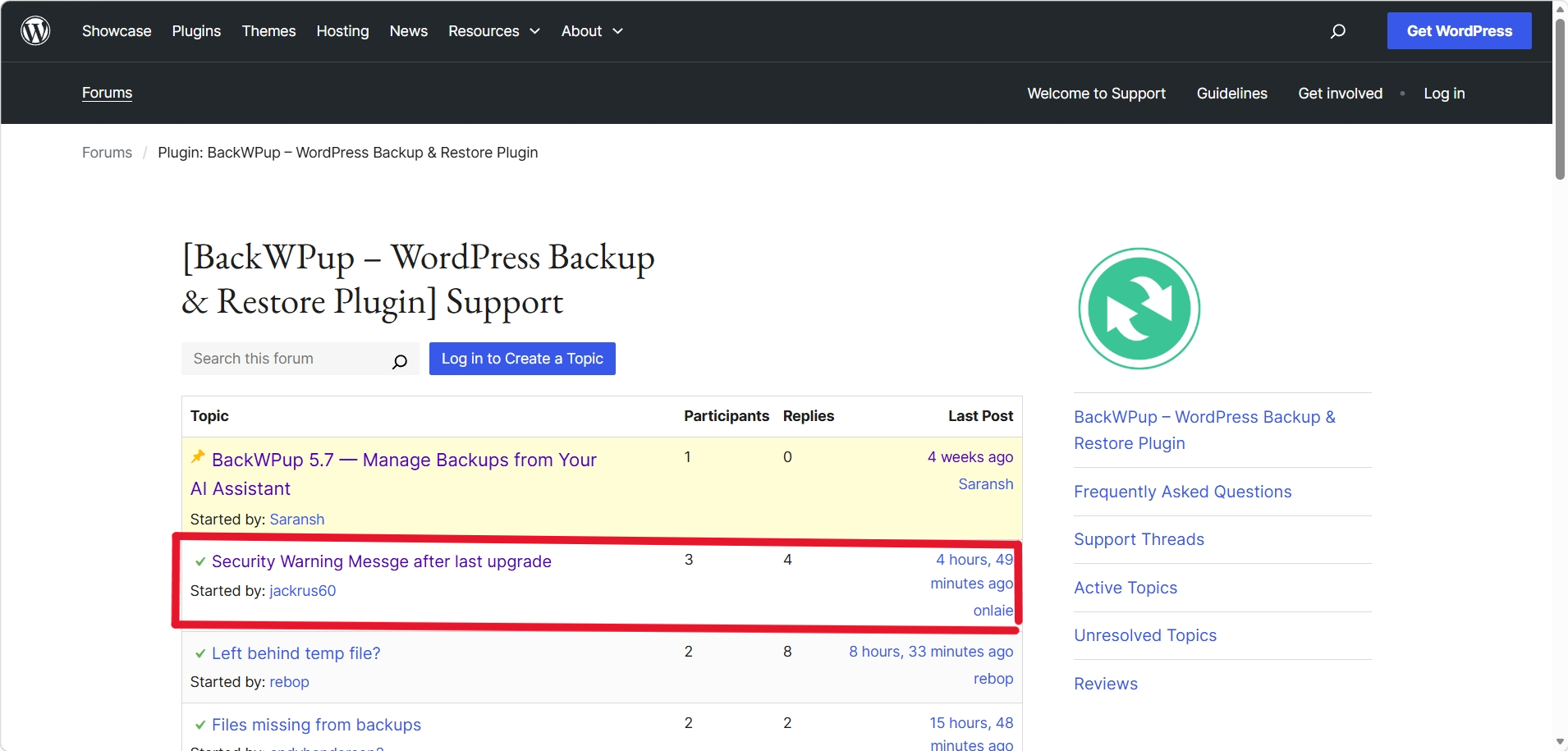
Task: Click the page vertical scrollbar thumb
Action: [1560, 98]
